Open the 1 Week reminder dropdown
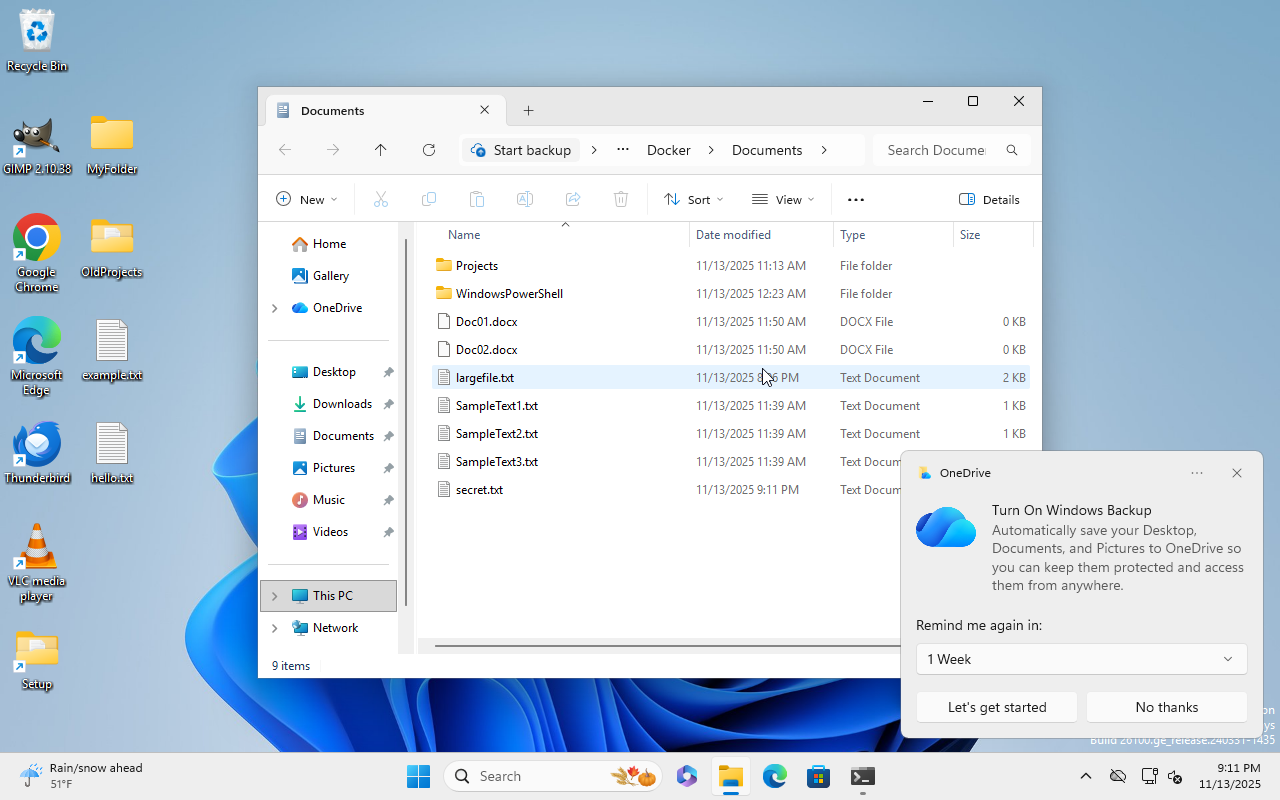 [1081, 659]
